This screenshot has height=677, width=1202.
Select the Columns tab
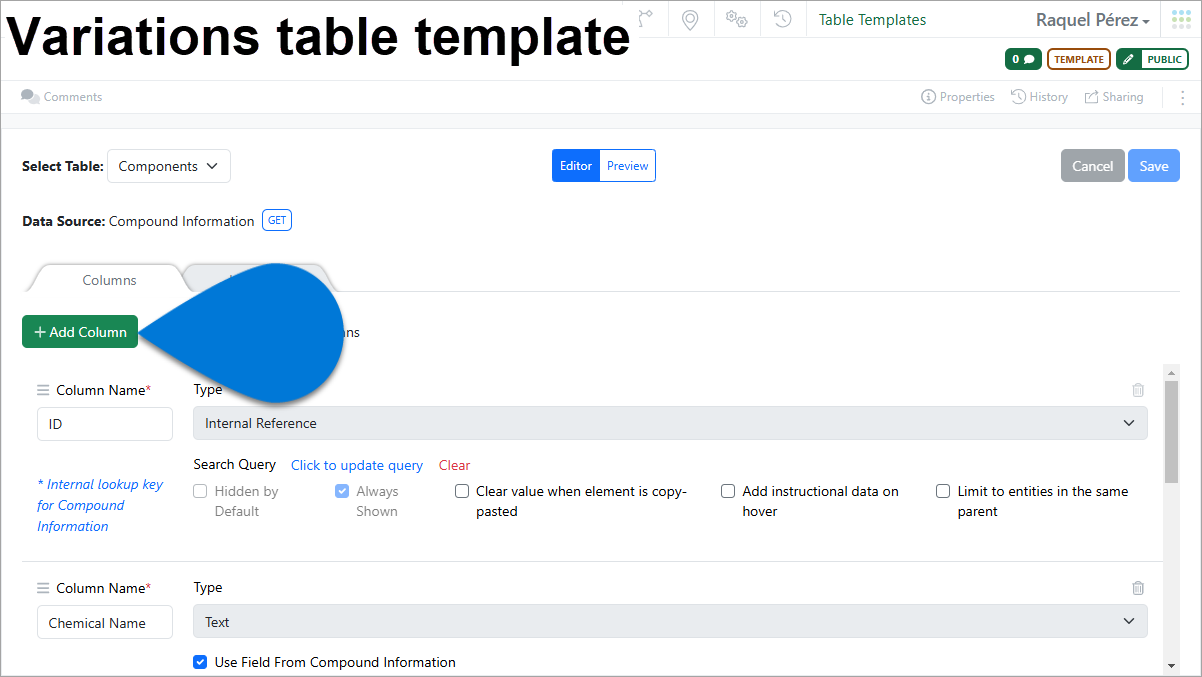[x=109, y=280]
